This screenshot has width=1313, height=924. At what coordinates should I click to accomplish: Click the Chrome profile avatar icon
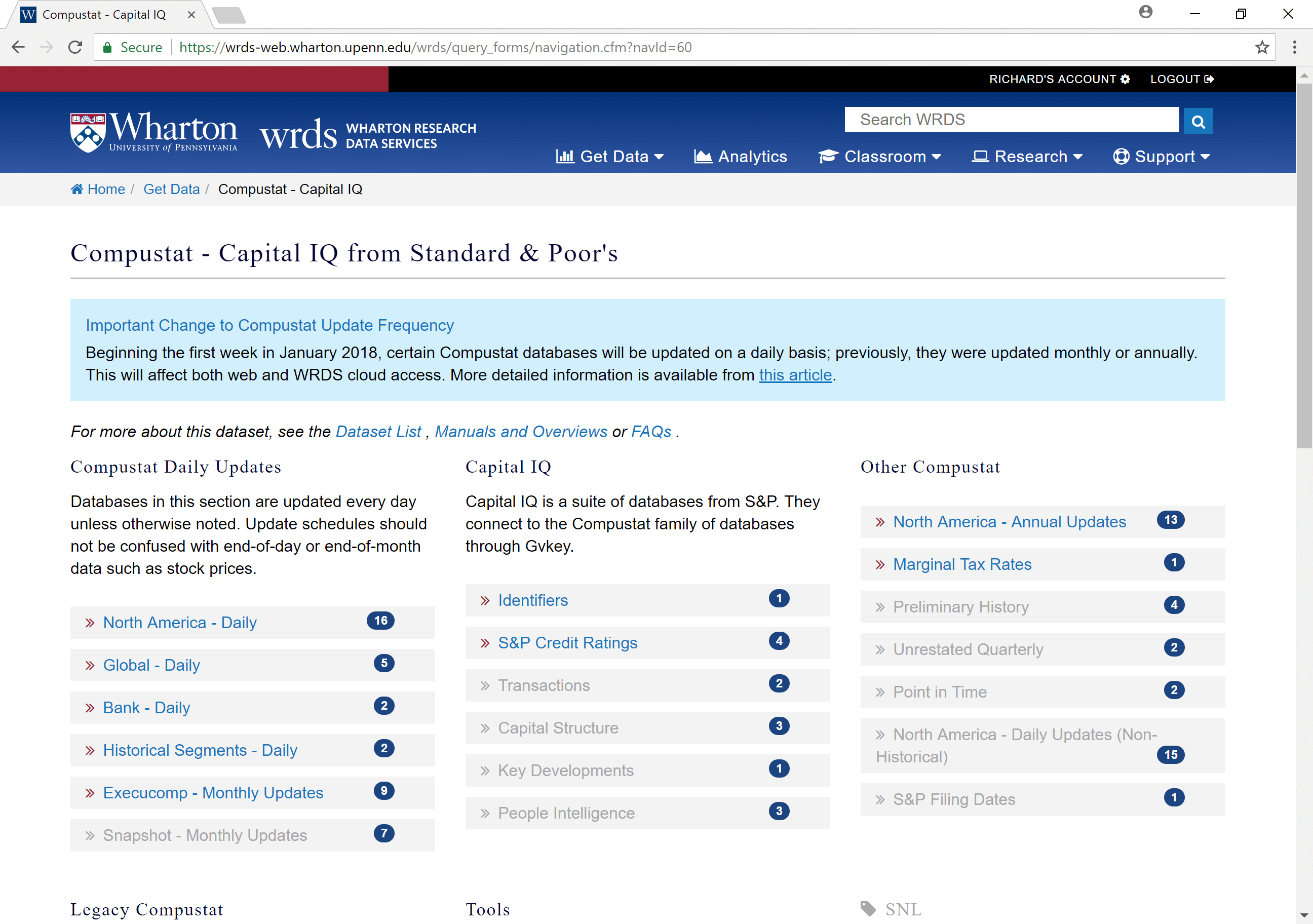tap(1145, 13)
